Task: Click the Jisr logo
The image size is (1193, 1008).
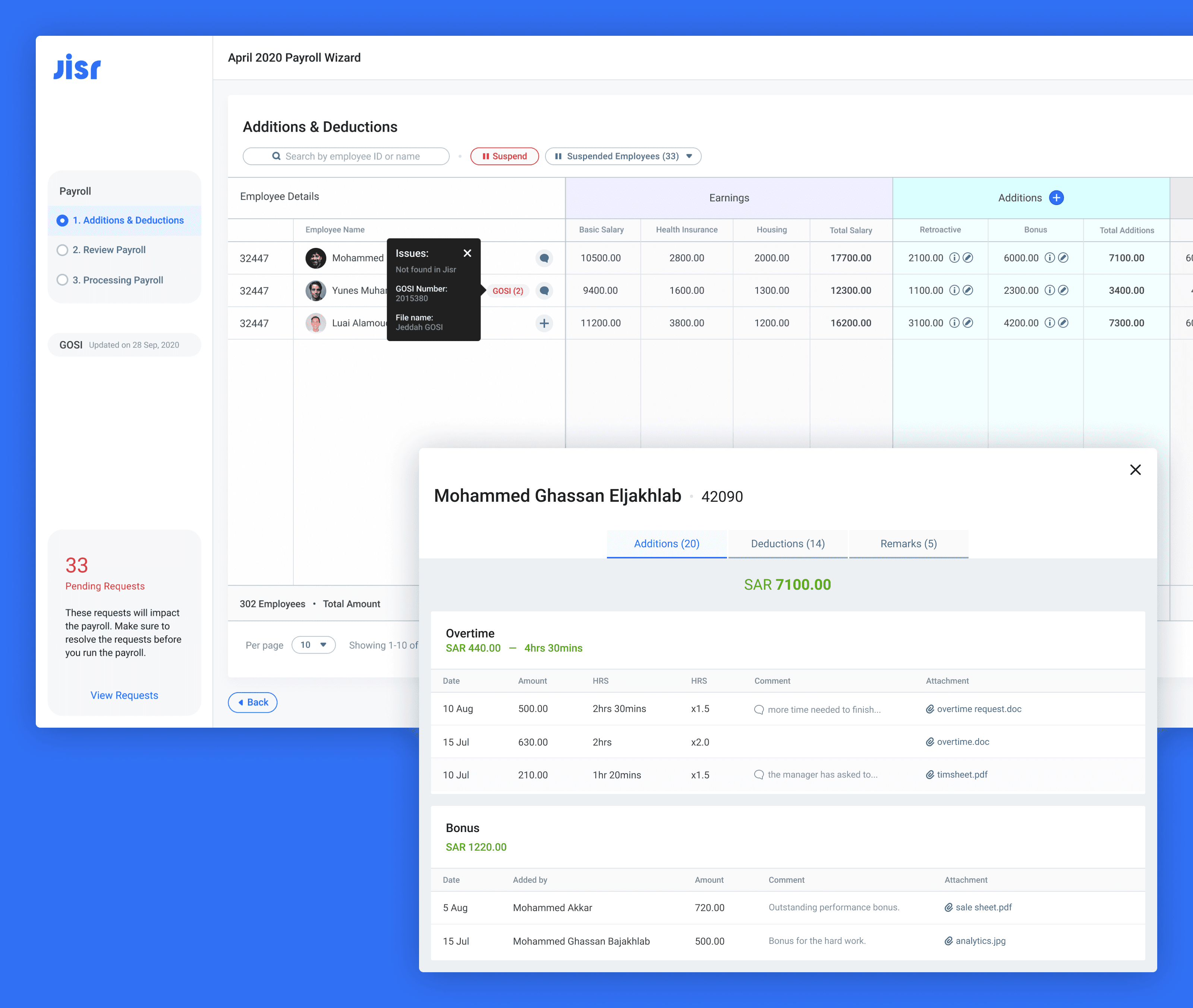Action: click(x=77, y=67)
